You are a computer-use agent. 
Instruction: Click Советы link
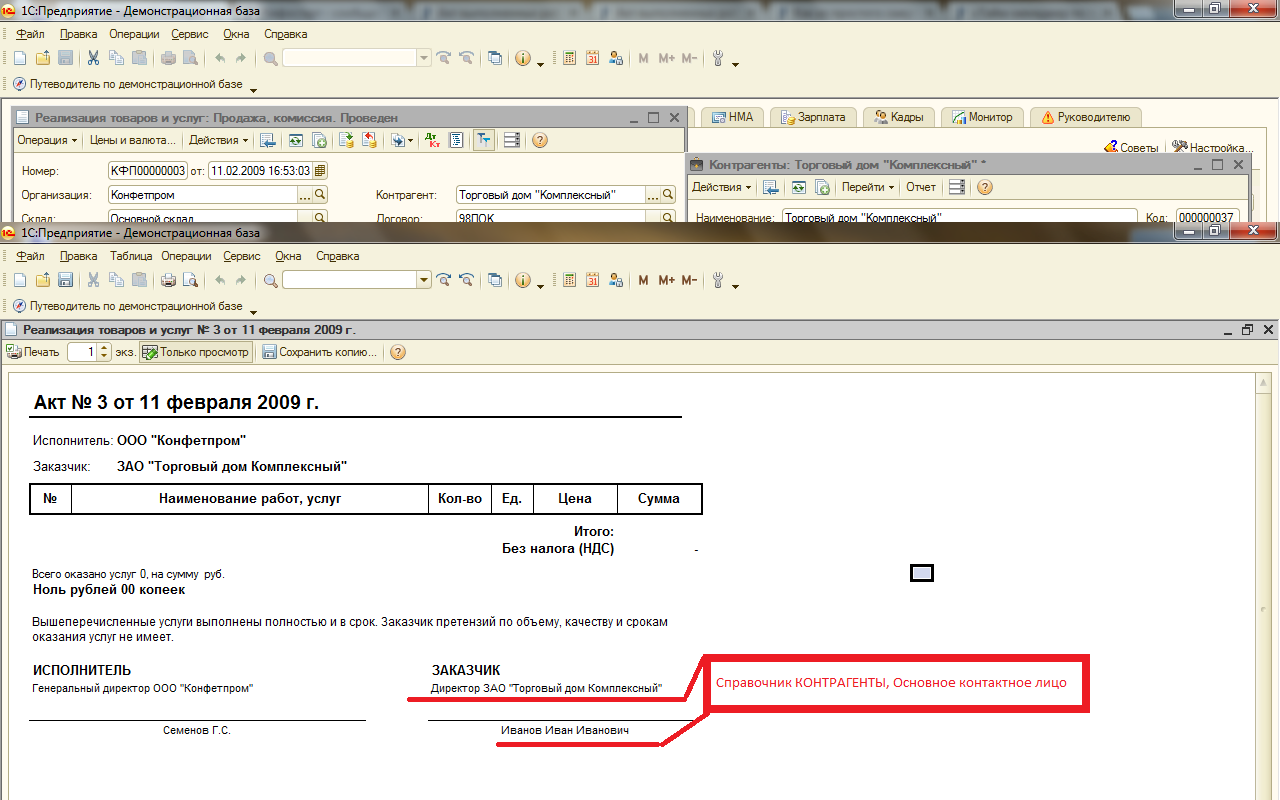[1130, 148]
